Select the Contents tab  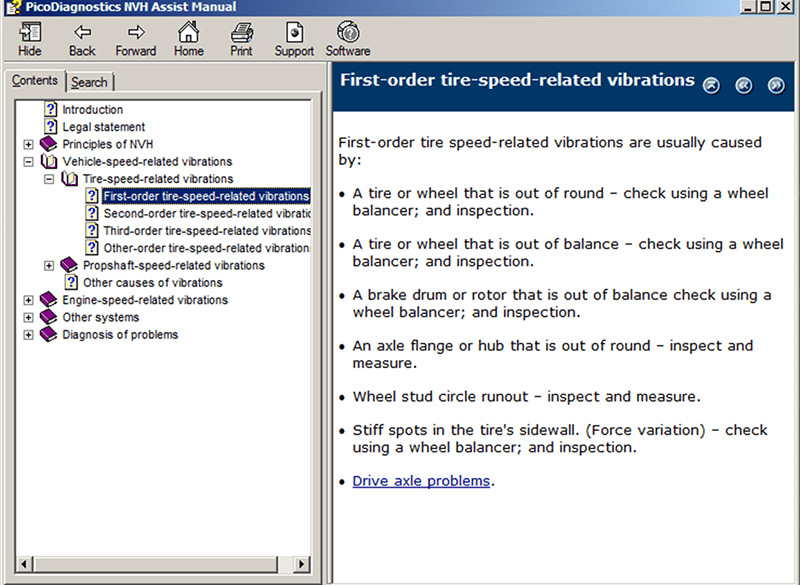click(x=35, y=81)
